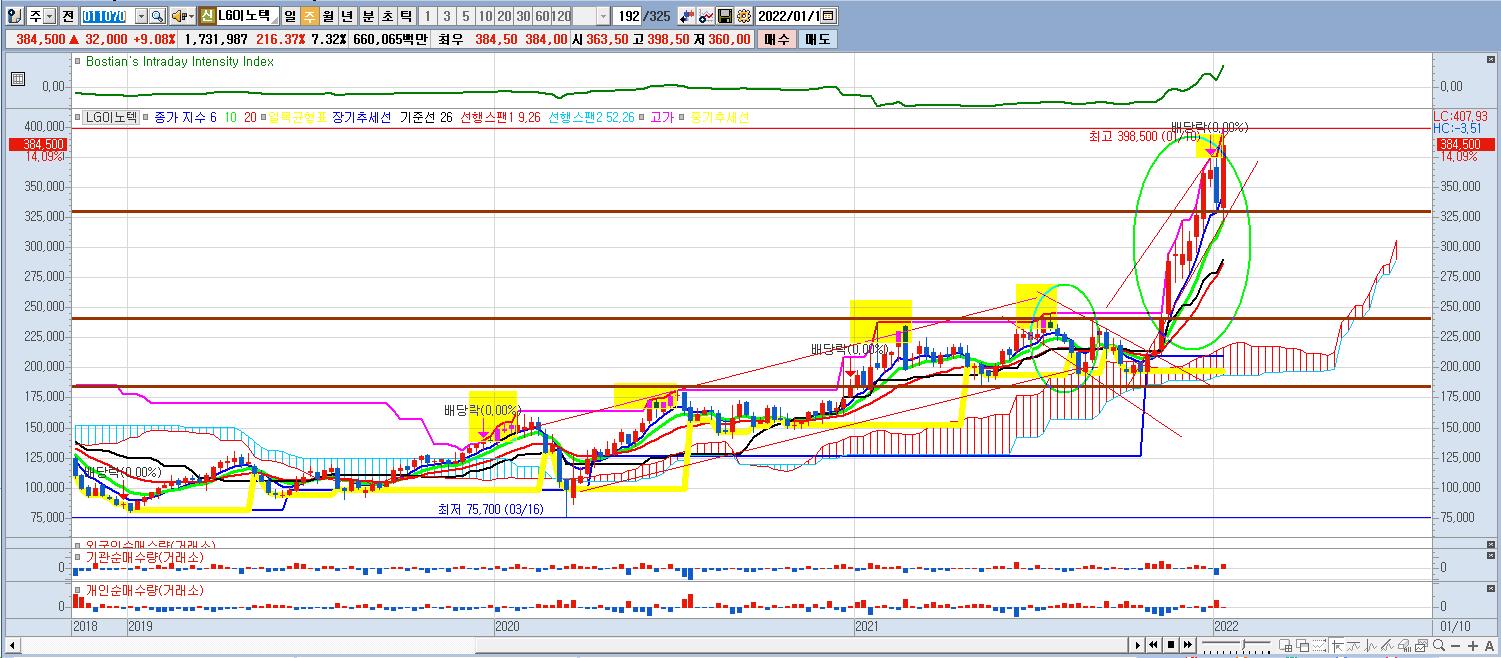Open the stock code history dropdown arrow
Viewport: 1501px width, 658px height.
click(x=141, y=16)
